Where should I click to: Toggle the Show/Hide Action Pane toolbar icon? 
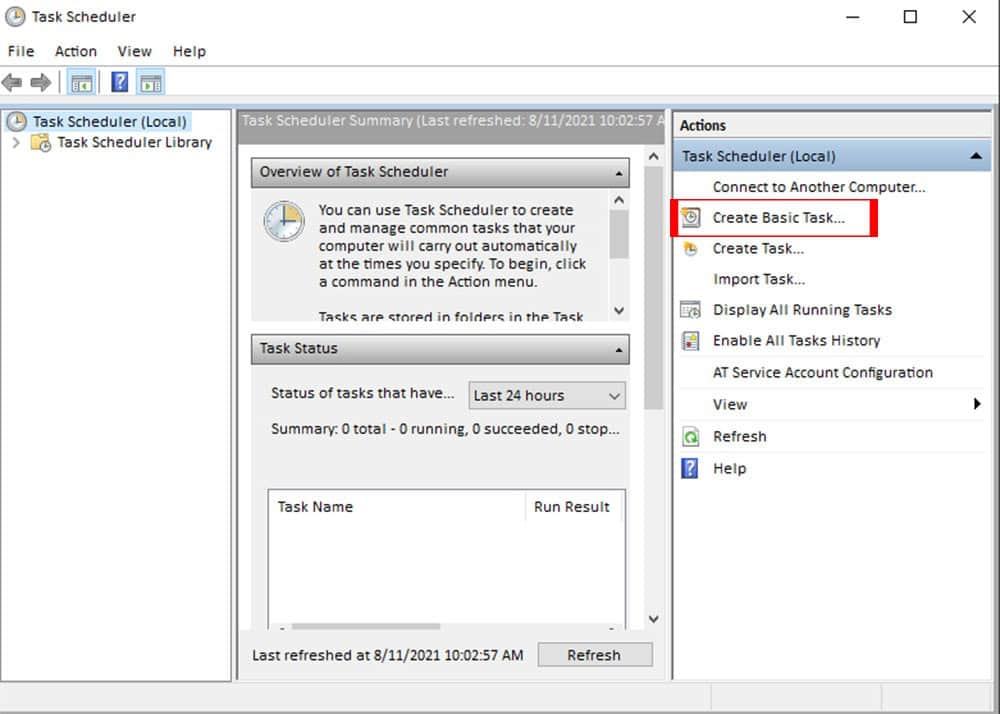tap(151, 82)
